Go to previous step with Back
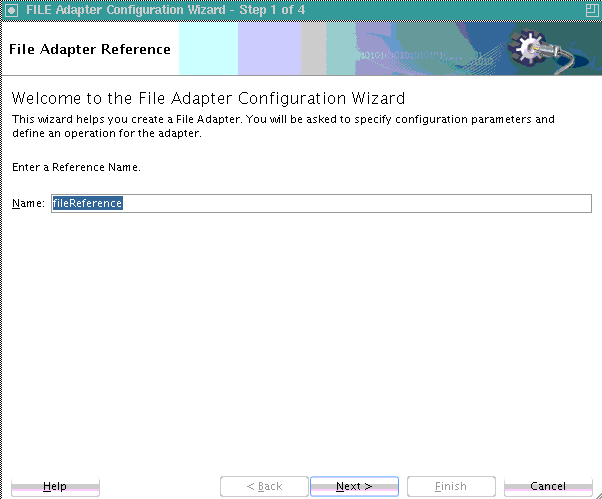 click(264, 486)
